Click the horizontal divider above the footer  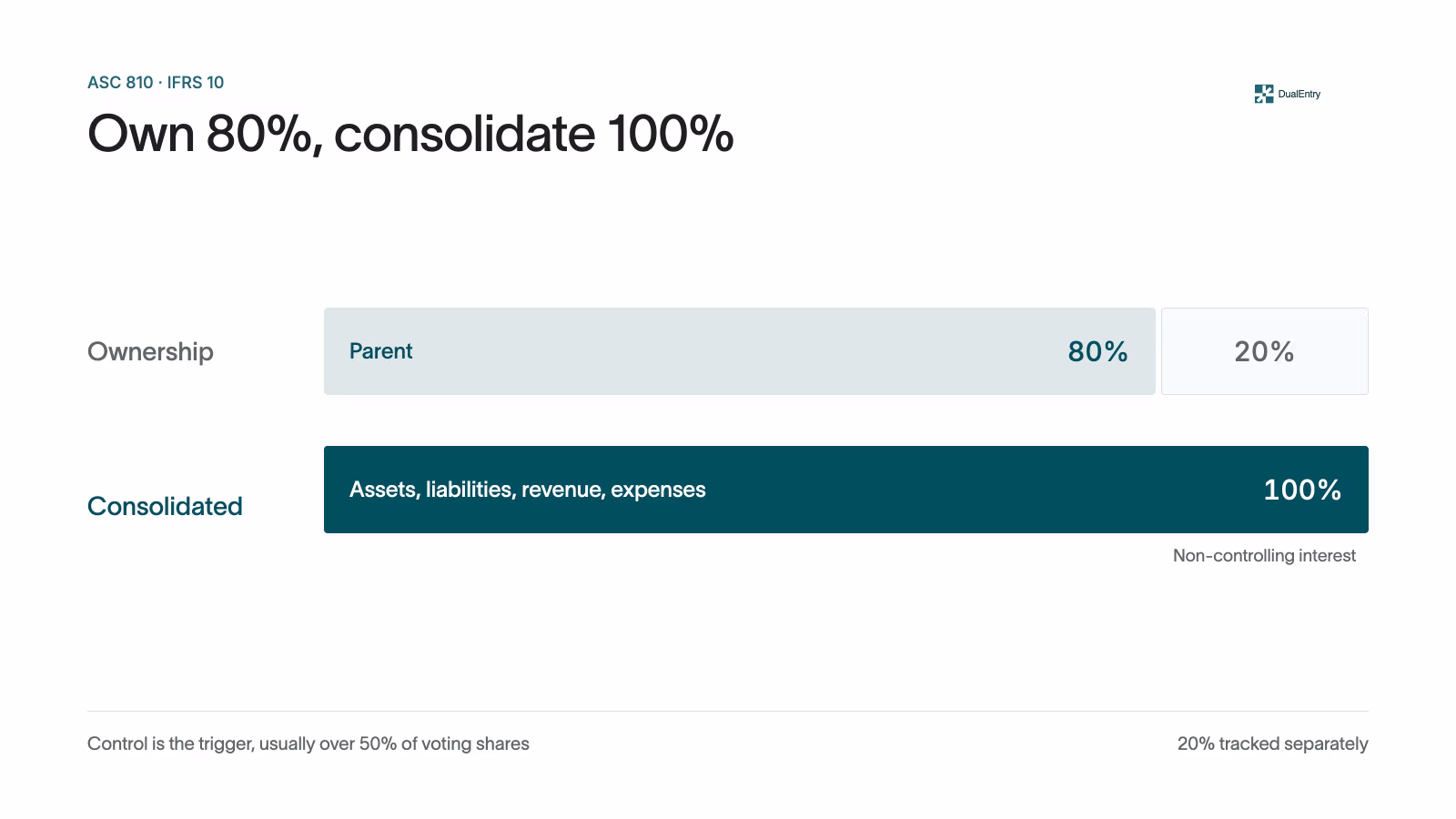(x=728, y=711)
